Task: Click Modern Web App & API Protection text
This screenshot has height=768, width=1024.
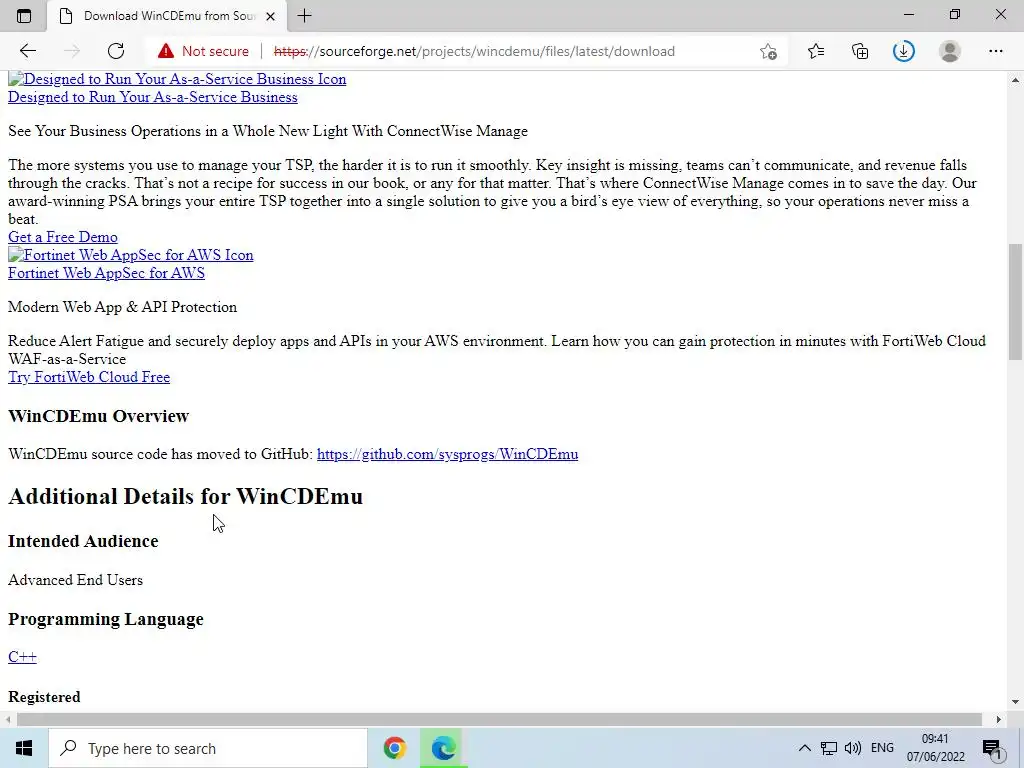Action: point(122,307)
